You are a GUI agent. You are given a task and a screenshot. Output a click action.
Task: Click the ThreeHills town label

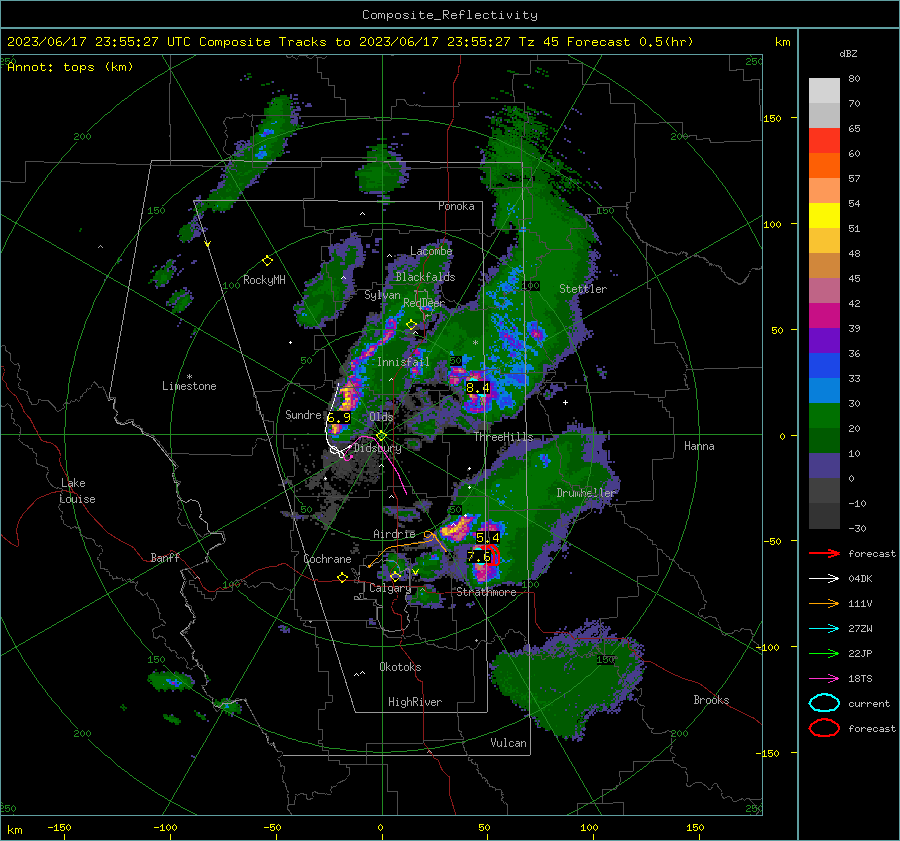[503, 437]
